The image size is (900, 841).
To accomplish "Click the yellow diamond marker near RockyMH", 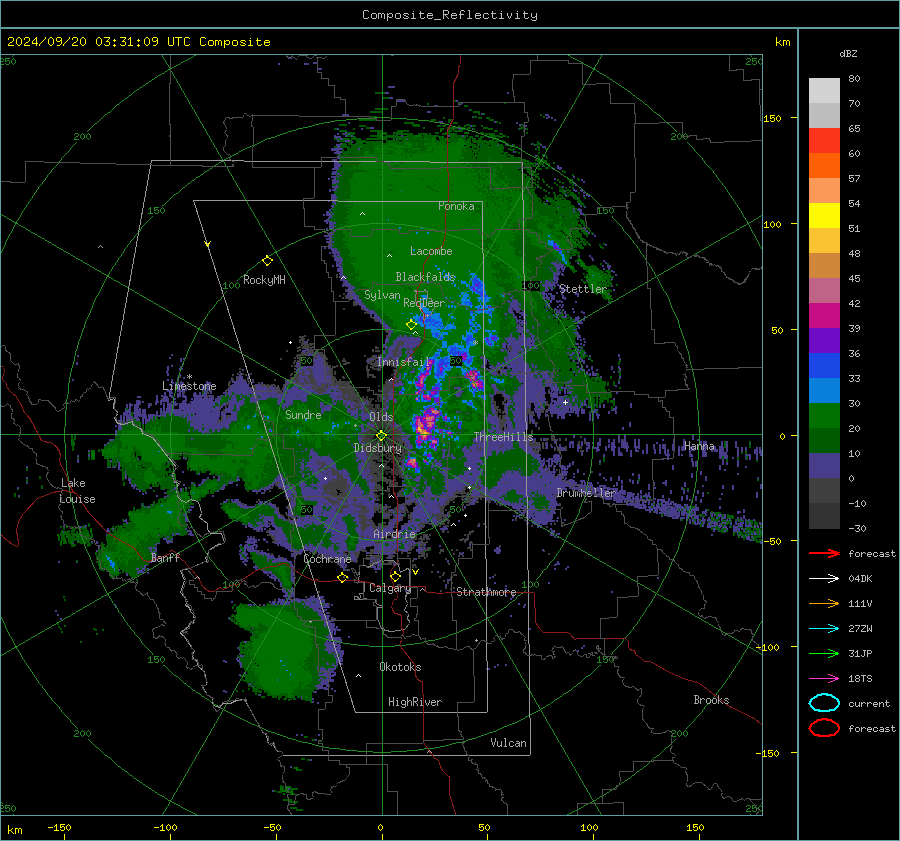I will click(x=267, y=261).
